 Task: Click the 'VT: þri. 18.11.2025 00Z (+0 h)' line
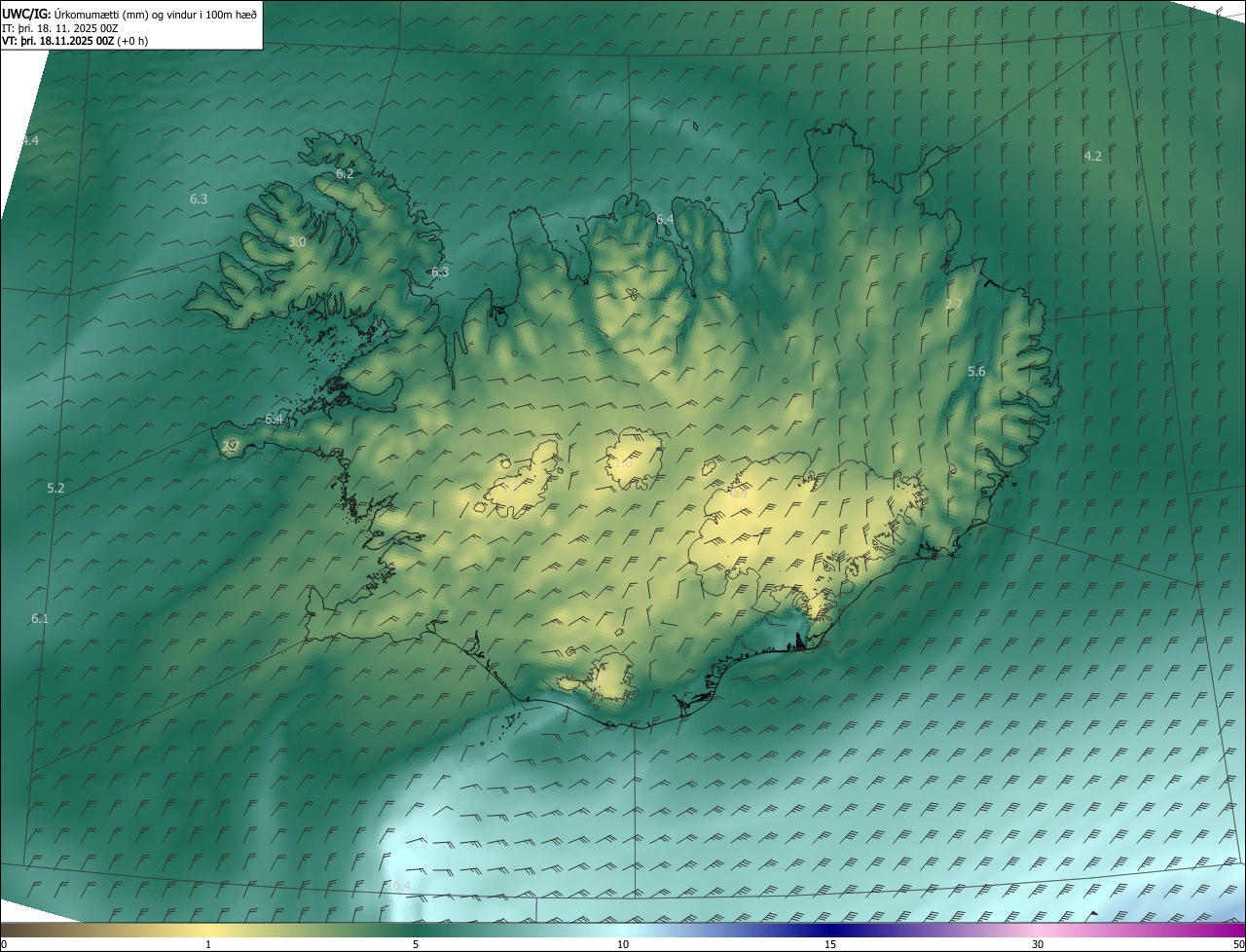click(75, 41)
